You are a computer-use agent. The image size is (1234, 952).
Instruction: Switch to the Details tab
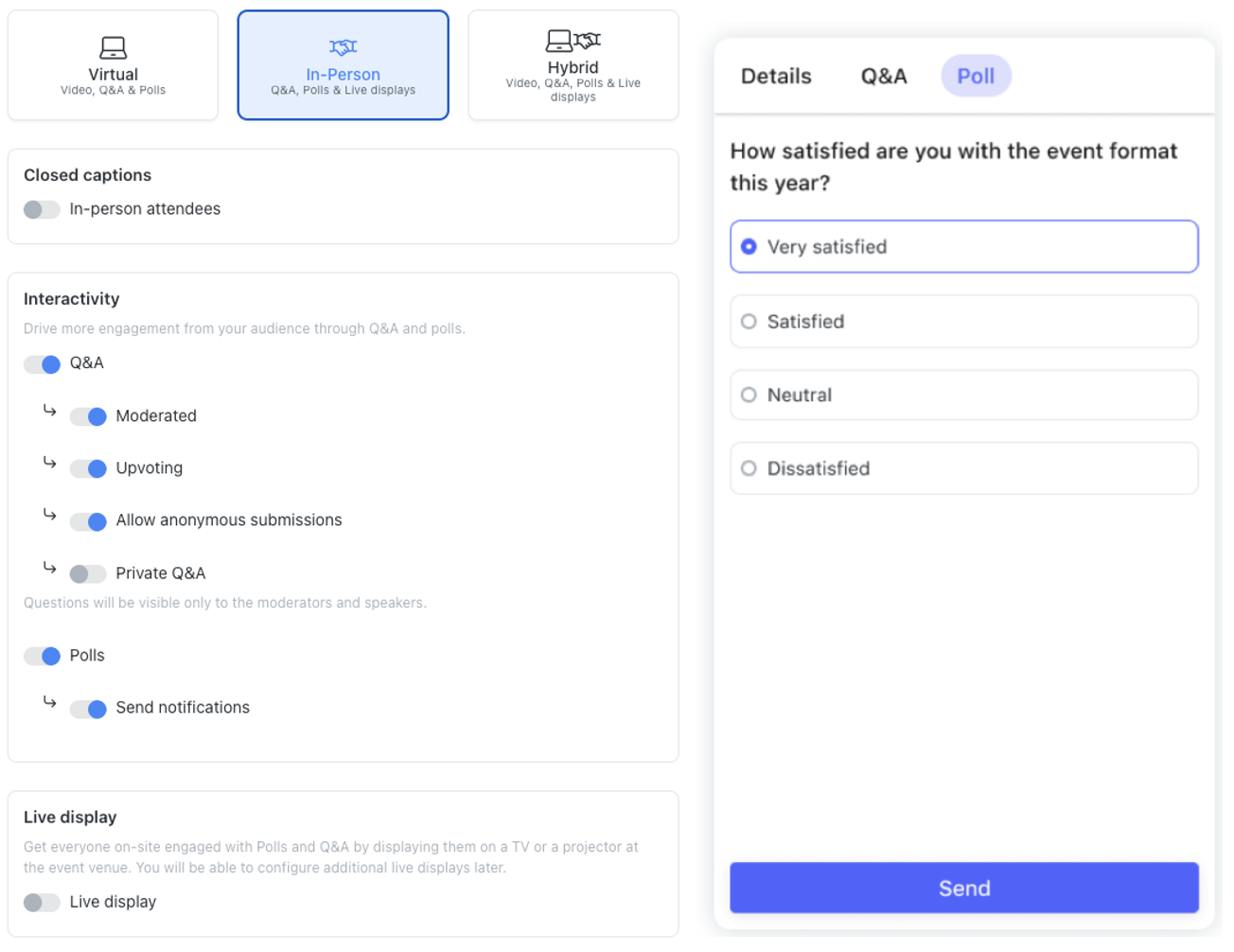(776, 76)
